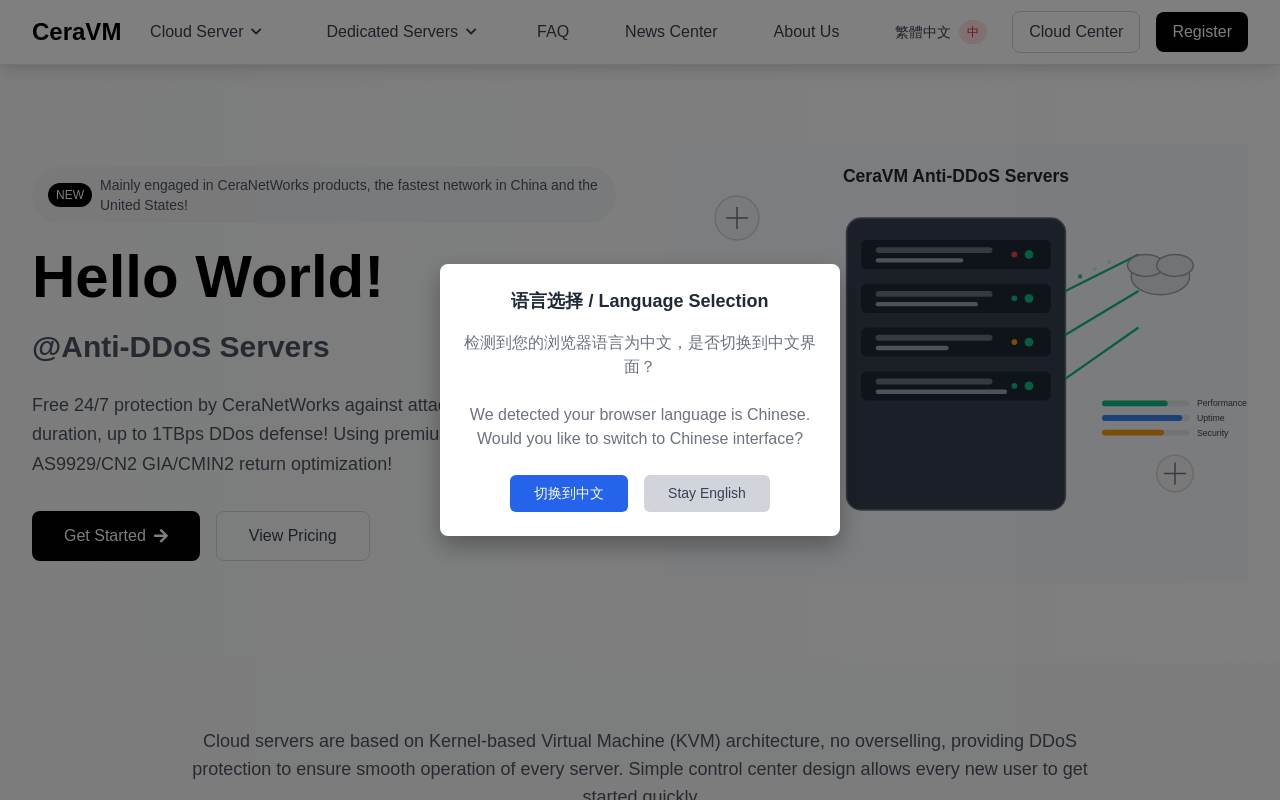The width and height of the screenshot is (1280, 800).
Task: Go to News Center
Action: tap(671, 32)
